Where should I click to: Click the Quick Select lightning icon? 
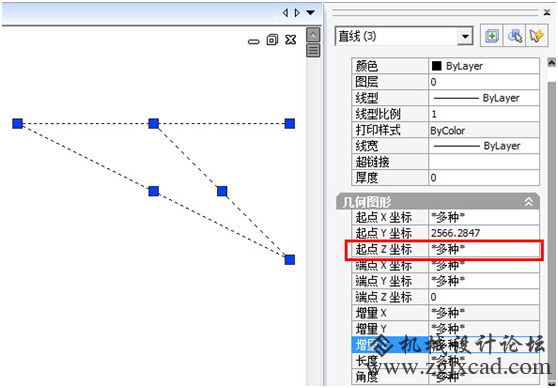(x=537, y=36)
